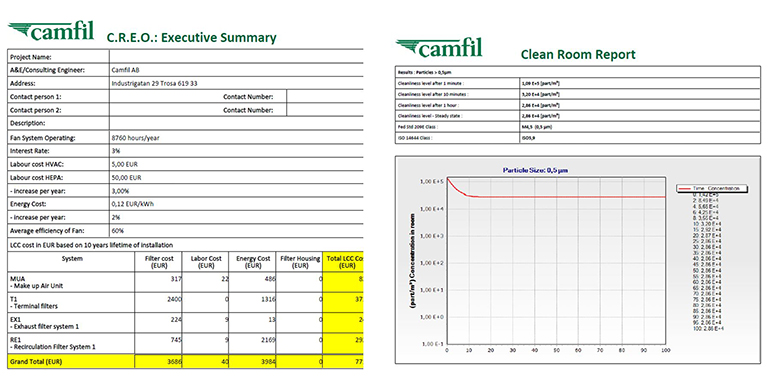Select the '3,00%' yearly increase value
This screenshot has width=770, height=376.
coord(121,191)
